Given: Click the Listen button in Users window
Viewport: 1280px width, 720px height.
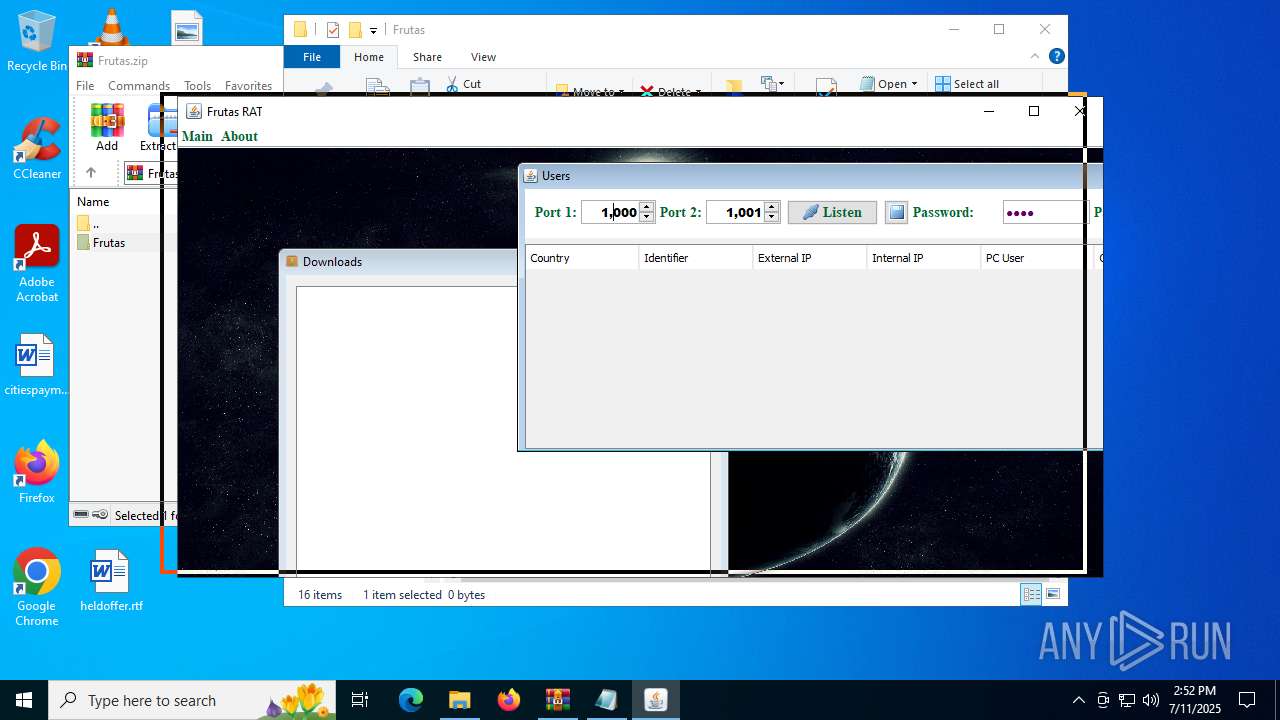Looking at the screenshot, I should pyautogui.click(x=832, y=212).
